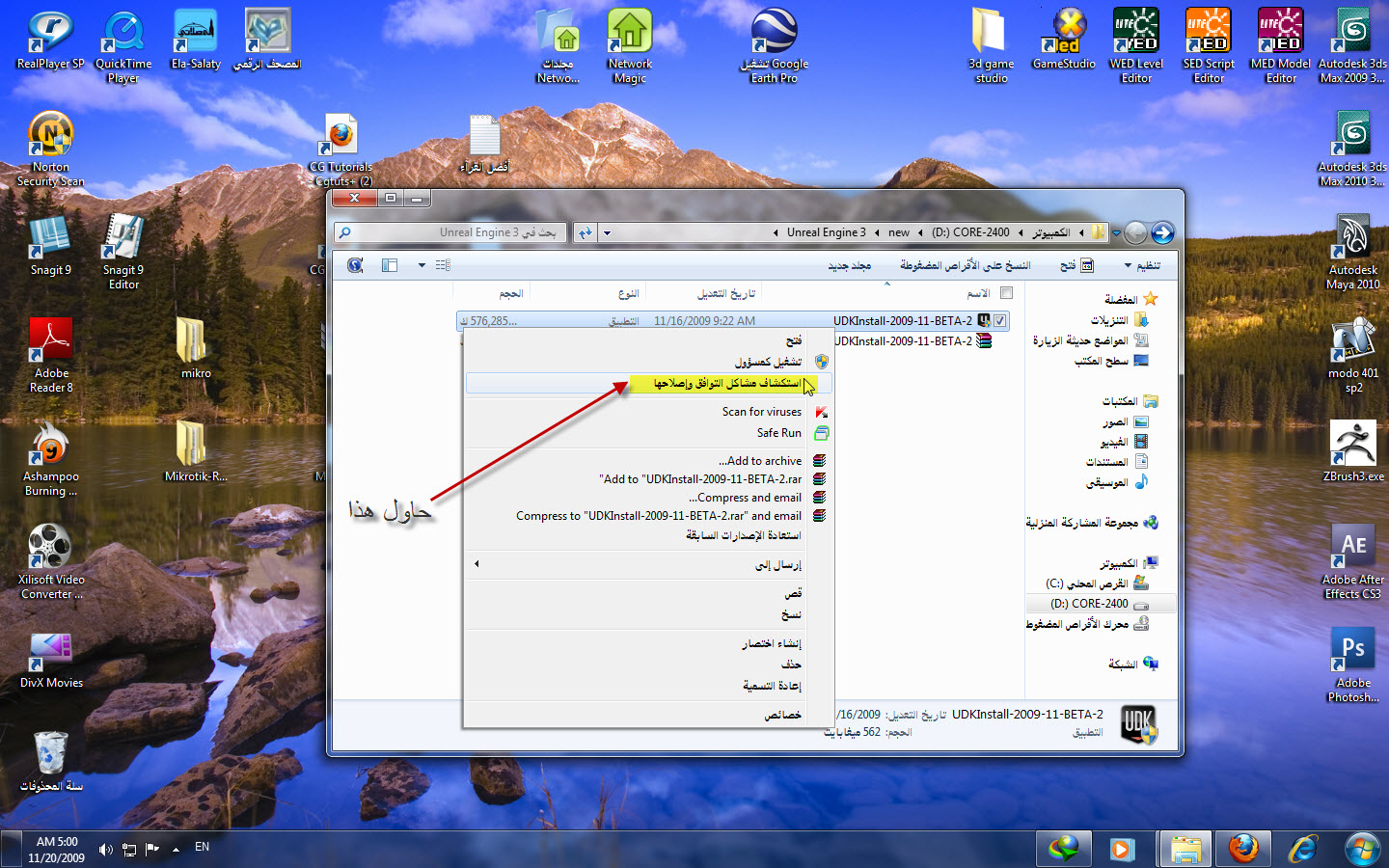This screenshot has width=1389, height=868.
Task: Select WED Level Editor shortcut
Action: [x=1136, y=46]
